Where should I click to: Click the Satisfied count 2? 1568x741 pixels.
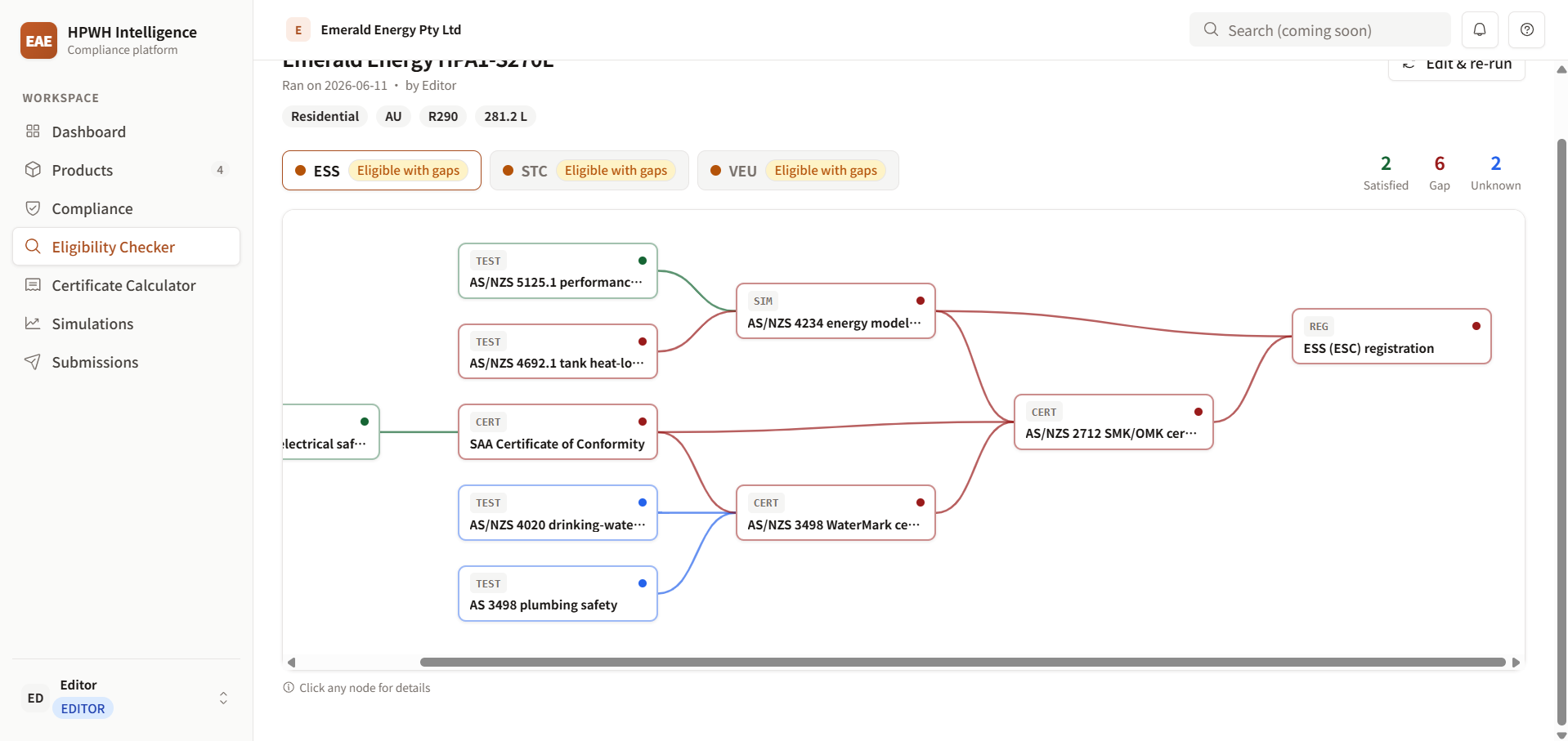[1386, 163]
